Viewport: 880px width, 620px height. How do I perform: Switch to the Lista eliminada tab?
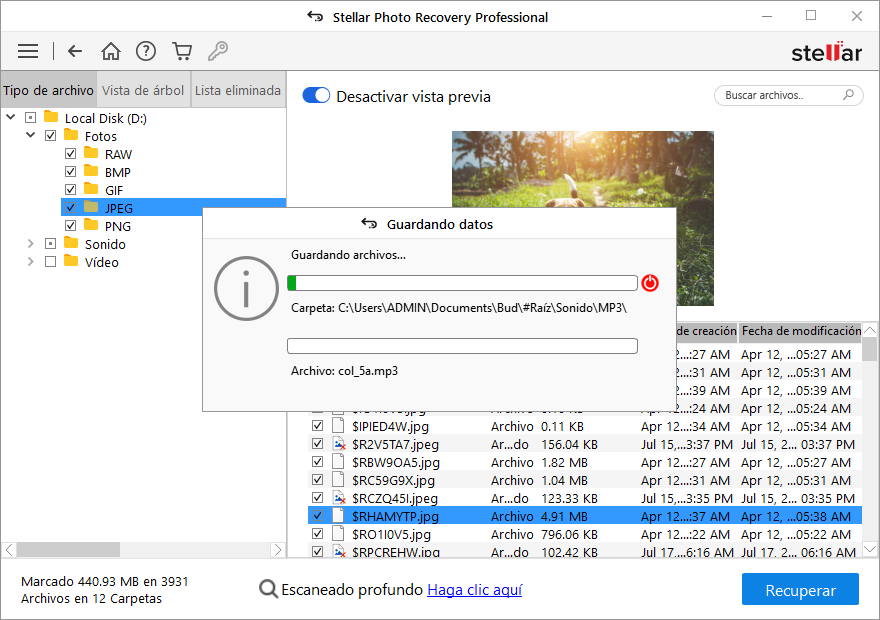click(238, 90)
